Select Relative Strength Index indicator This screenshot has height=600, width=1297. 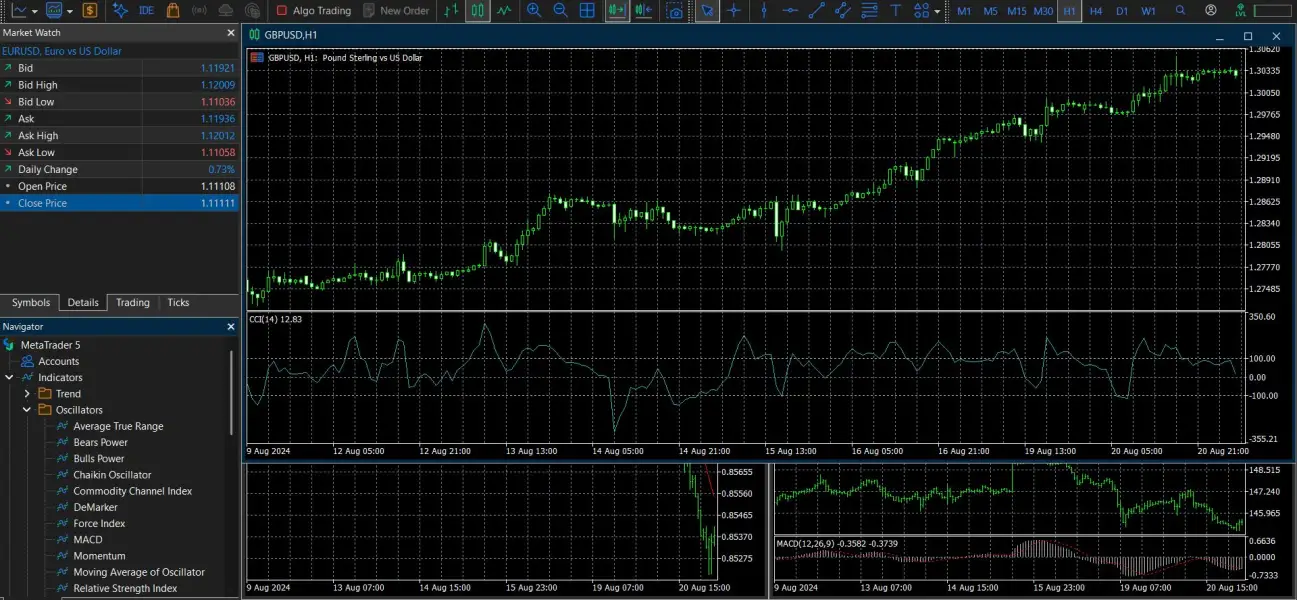(x=125, y=589)
